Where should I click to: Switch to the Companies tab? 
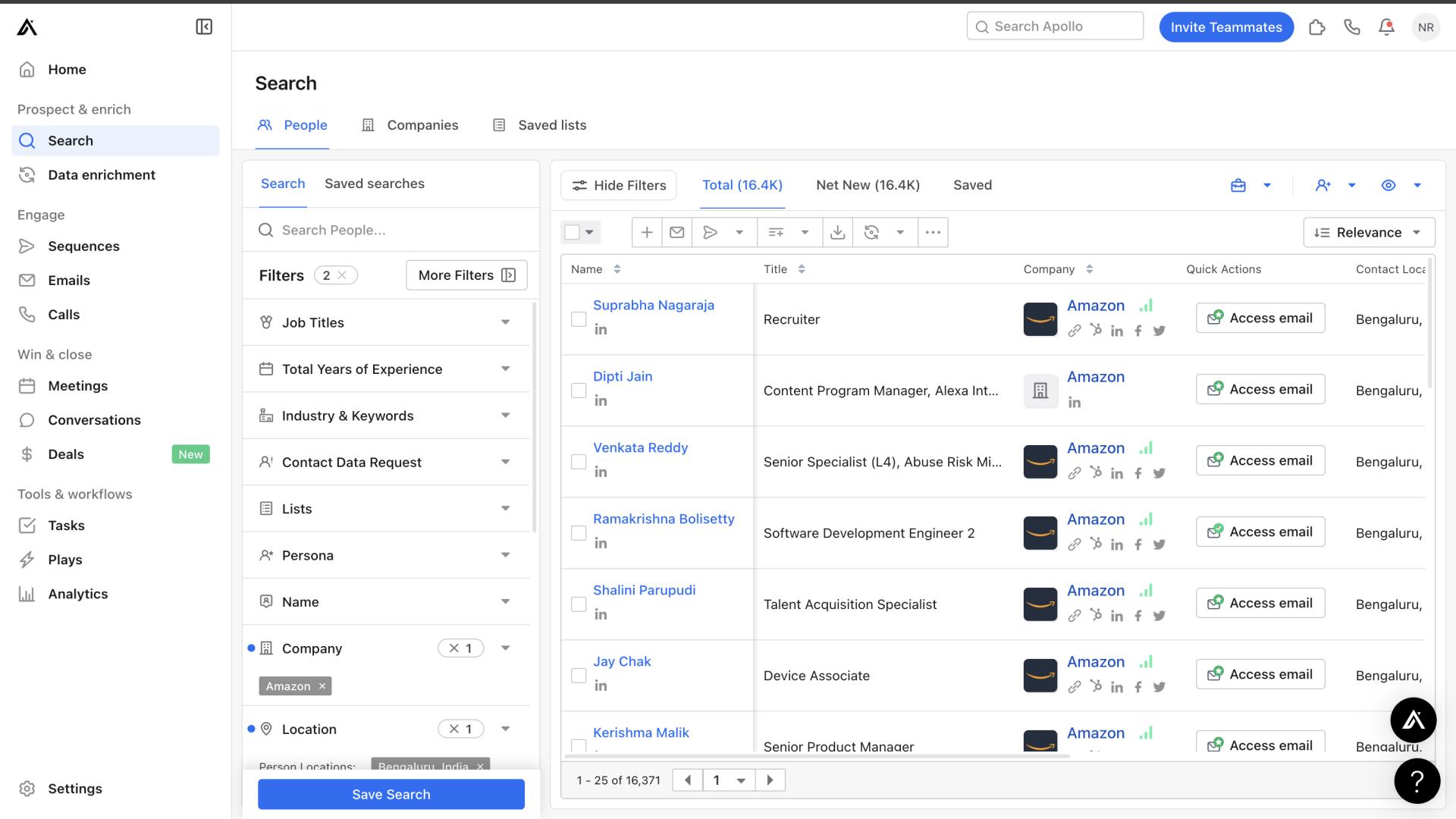click(x=410, y=126)
